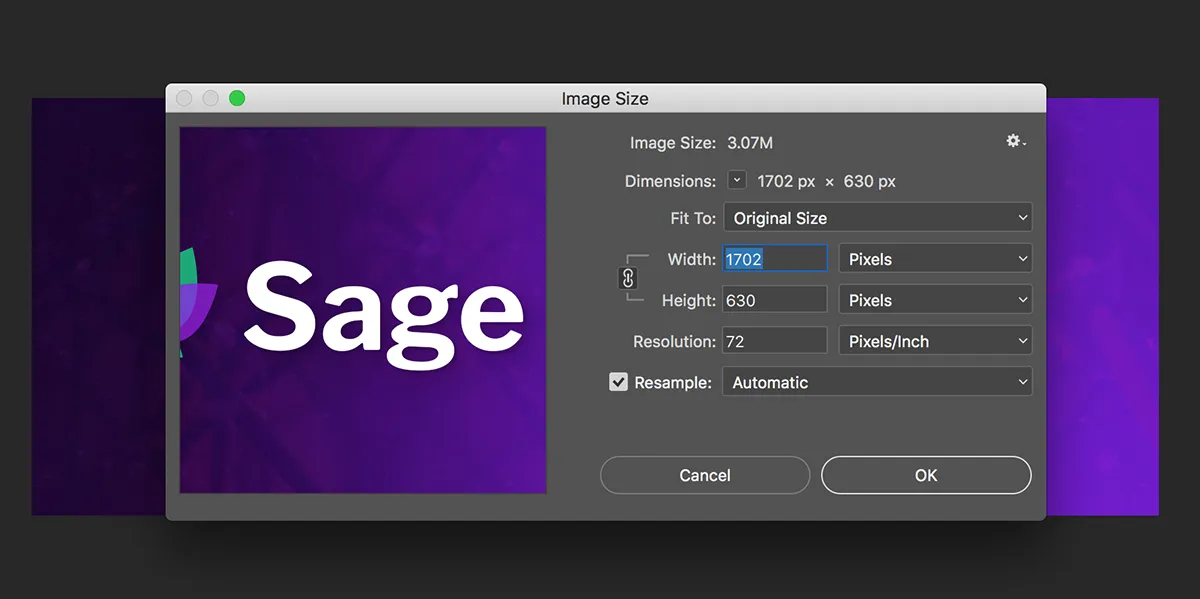Toggle the constrain proportions link icon
Viewport: 1200px width, 599px height.
[629, 279]
